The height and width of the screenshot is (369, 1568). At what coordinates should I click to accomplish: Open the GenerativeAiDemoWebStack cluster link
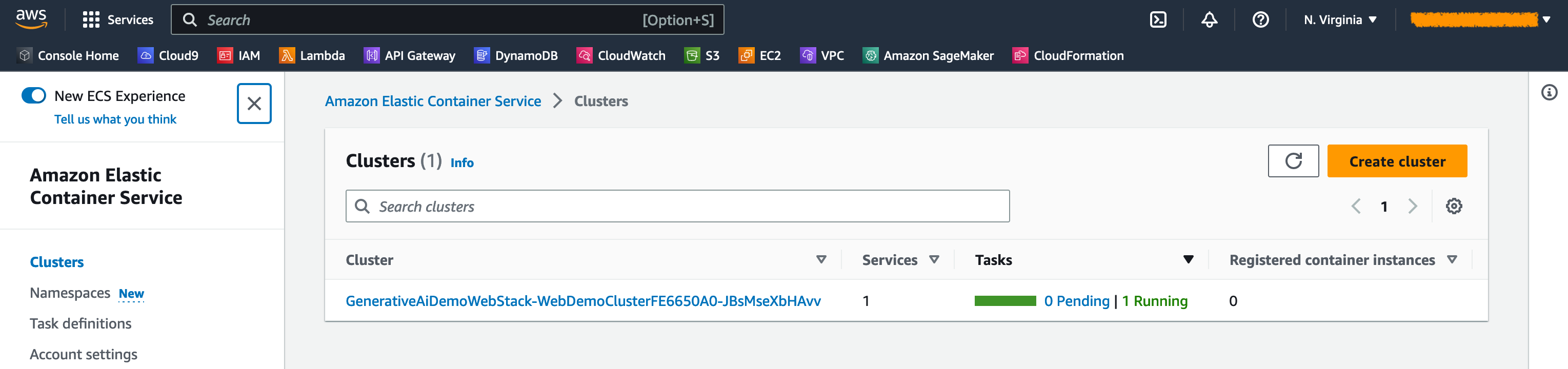click(583, 301)
